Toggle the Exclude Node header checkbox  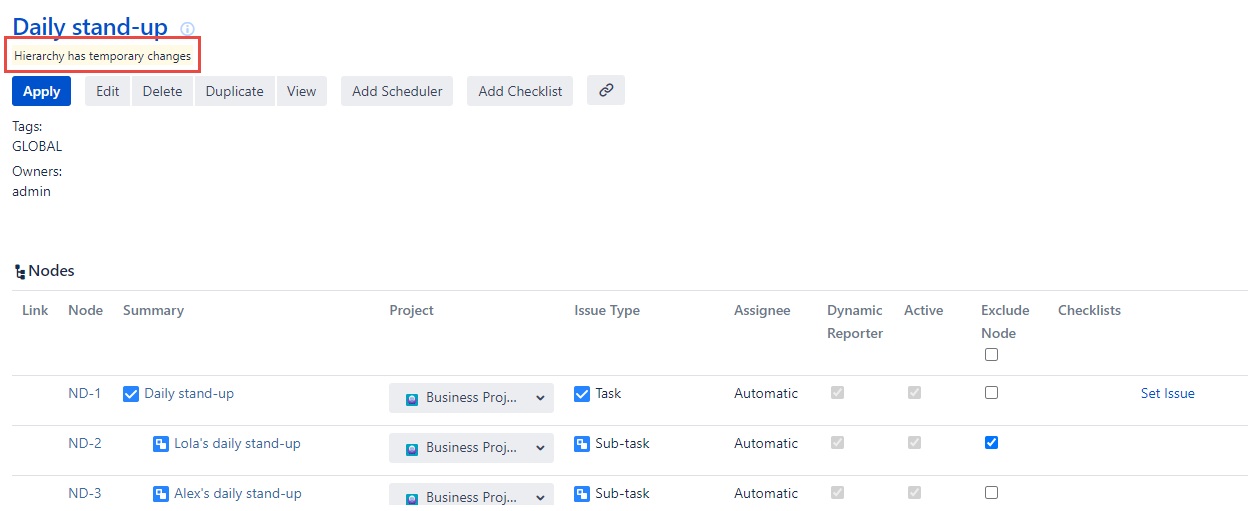click(991, 355)
